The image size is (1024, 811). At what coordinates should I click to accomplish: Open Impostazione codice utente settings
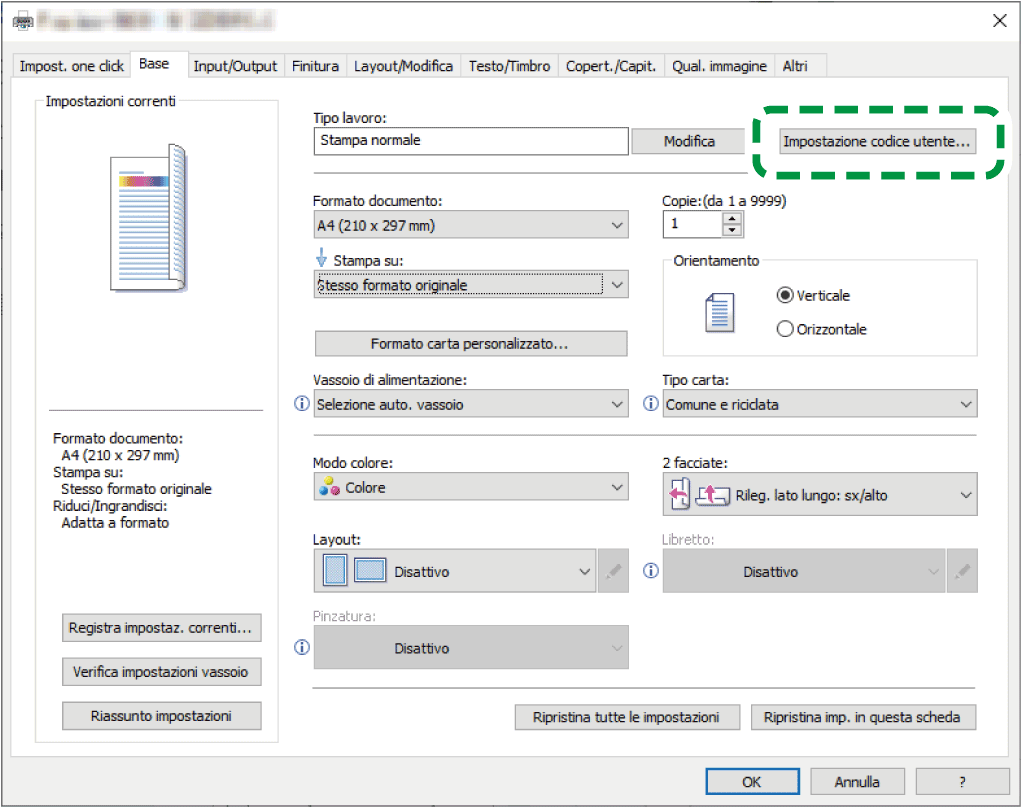[x=877, y=142]
